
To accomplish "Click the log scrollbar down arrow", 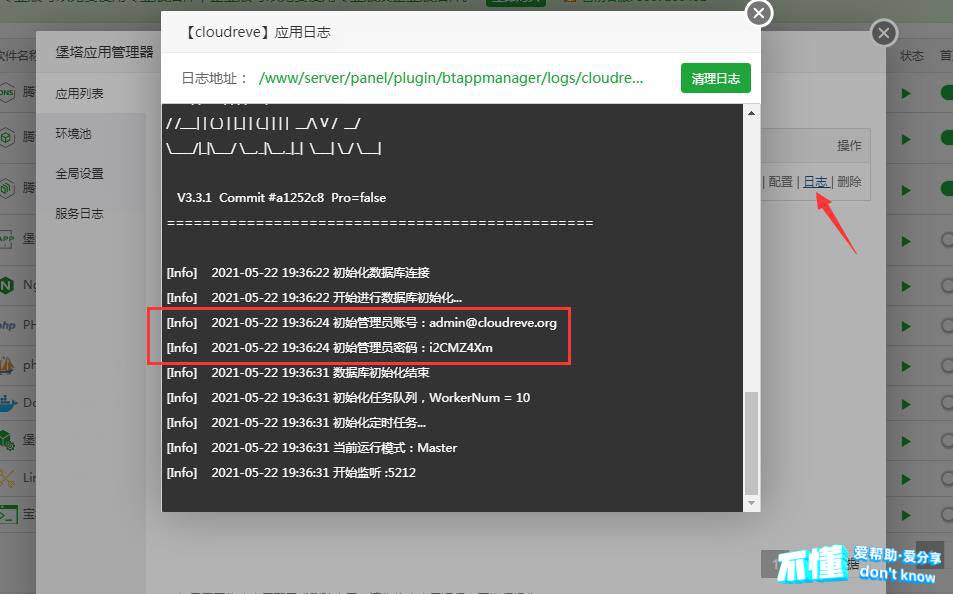I will click(751, 503).
